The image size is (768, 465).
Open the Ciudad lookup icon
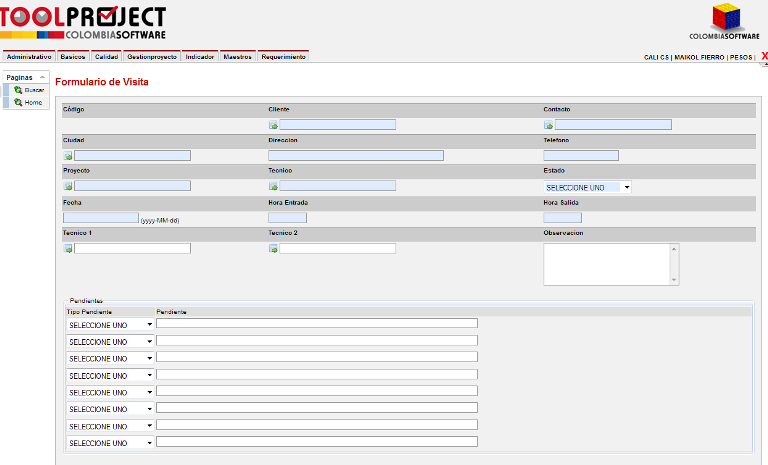(x=68, y=156)
